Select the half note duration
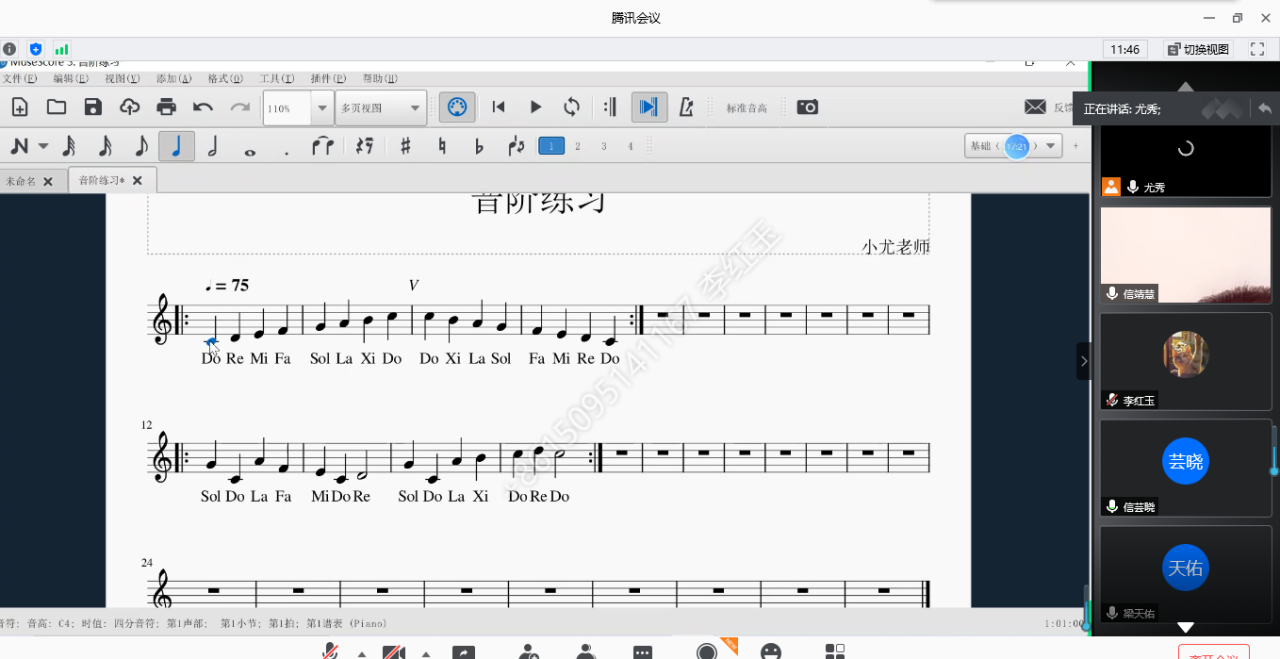This screenshot has width=1280, height=659. coord(213,147)
